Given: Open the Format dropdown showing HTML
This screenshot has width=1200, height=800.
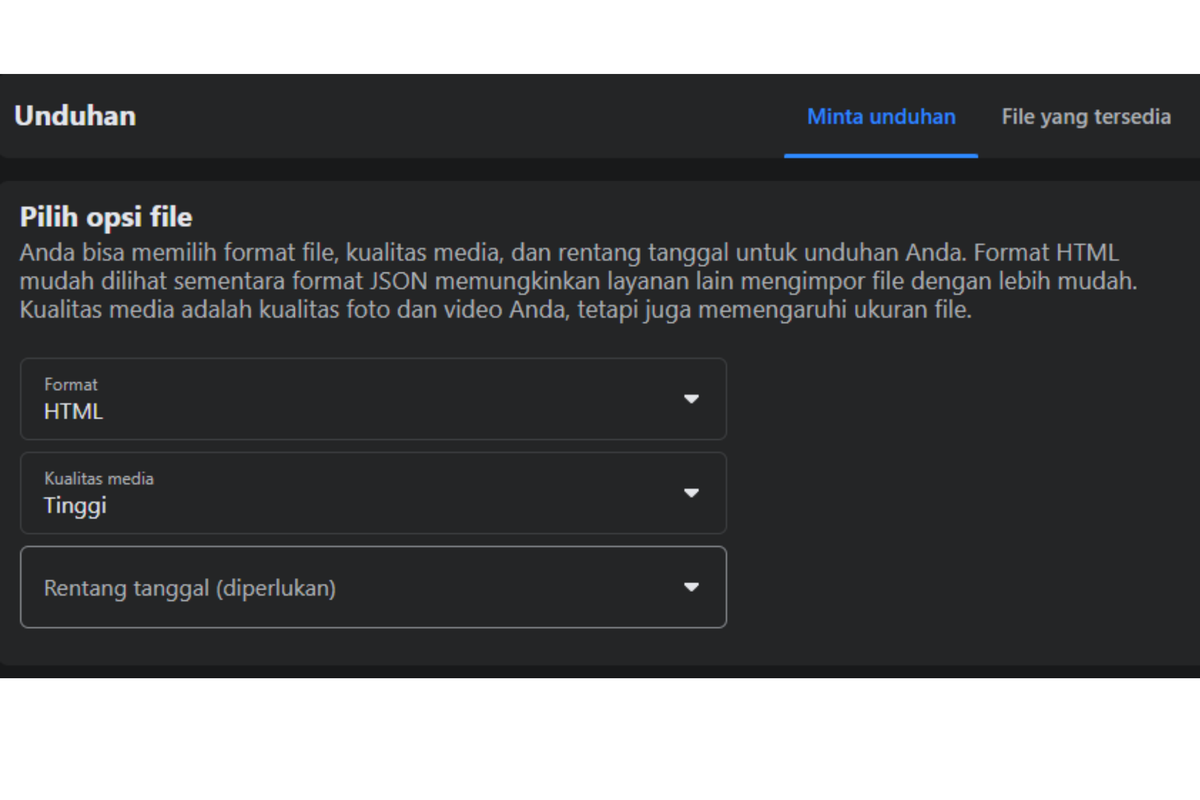Looking at the screenshot, I should click(372, 399).
